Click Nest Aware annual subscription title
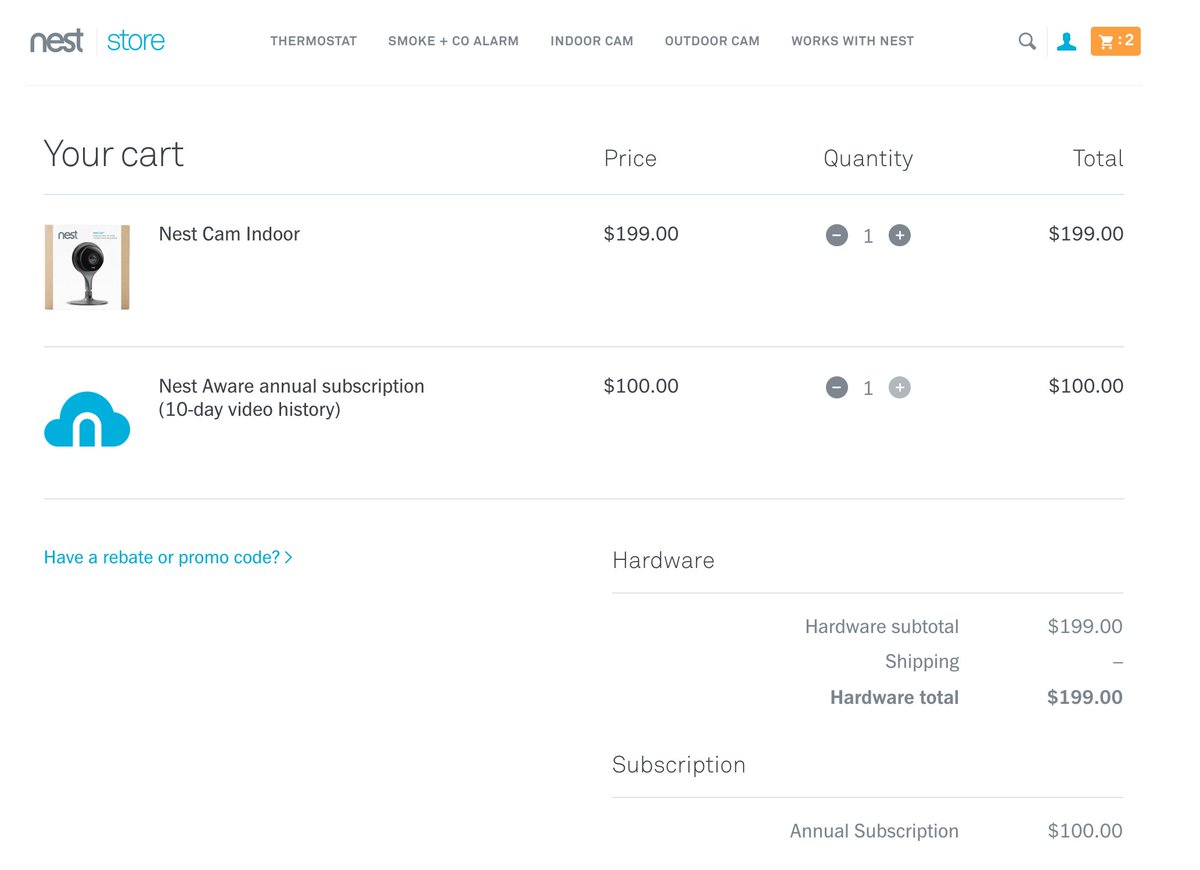Screen dimensions: 1200x870 [x=291, y=386]
